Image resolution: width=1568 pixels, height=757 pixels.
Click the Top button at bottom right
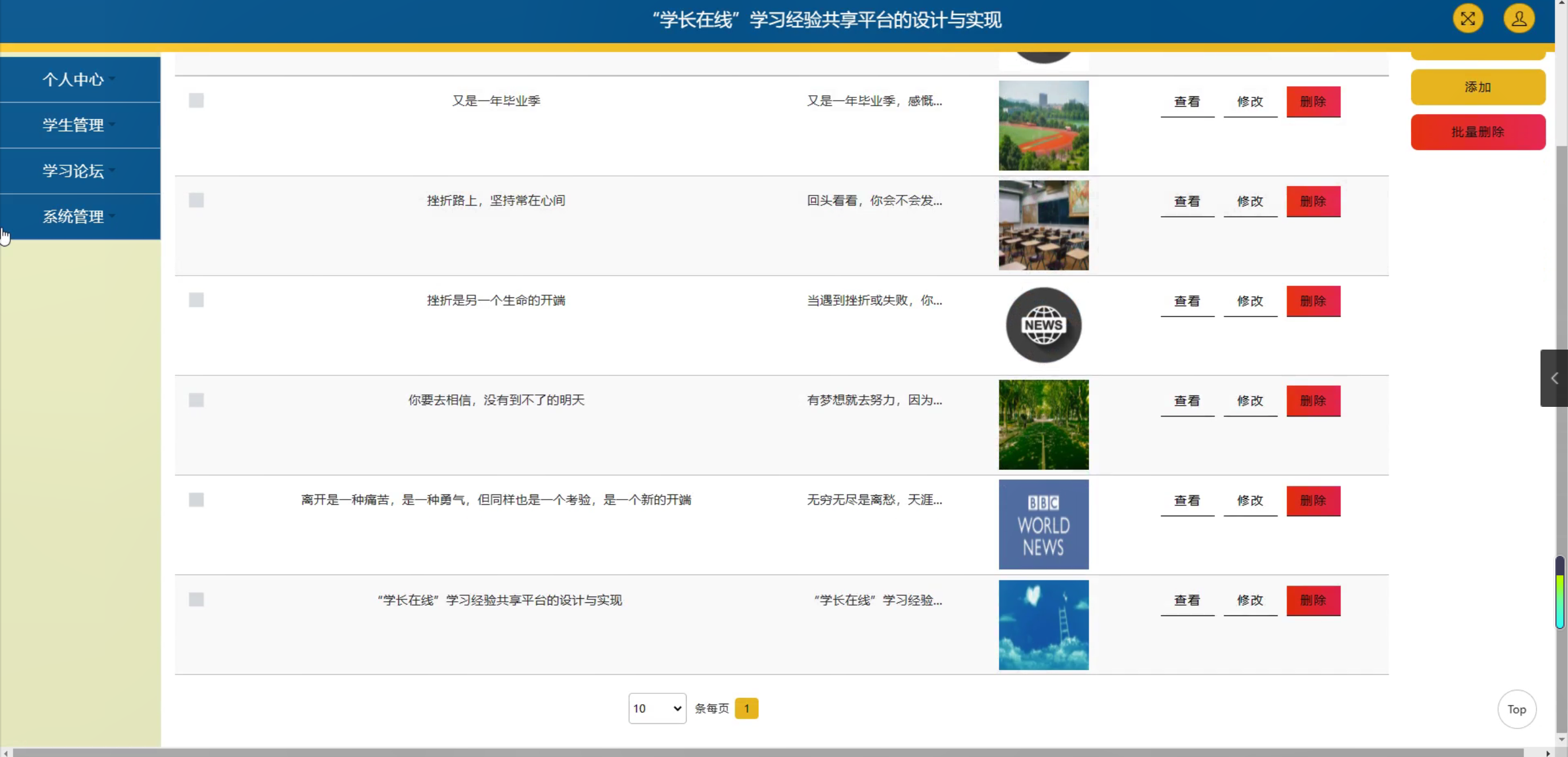point(1516,709)
